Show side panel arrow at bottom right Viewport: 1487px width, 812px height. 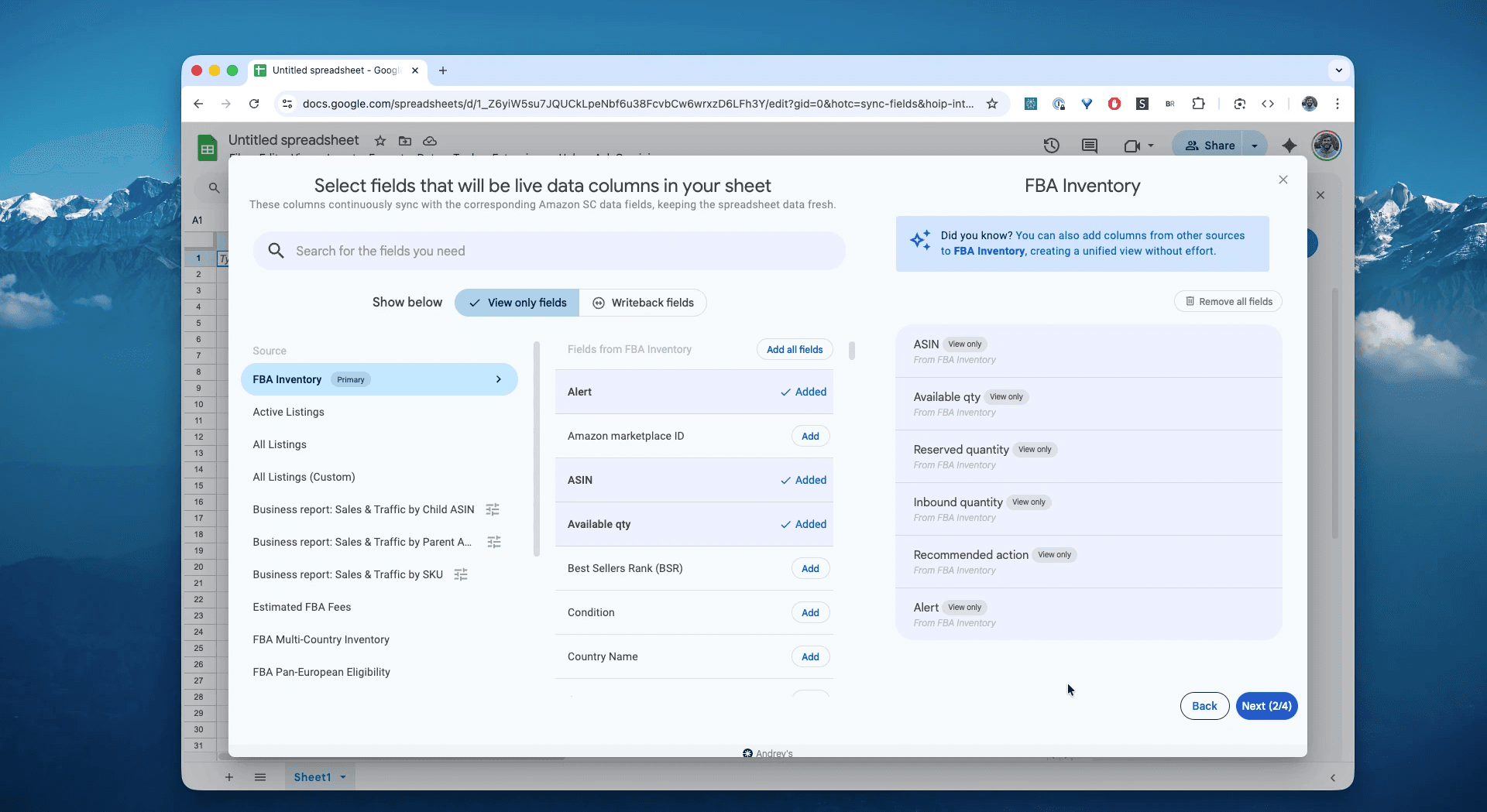[x=1333, y=778]
